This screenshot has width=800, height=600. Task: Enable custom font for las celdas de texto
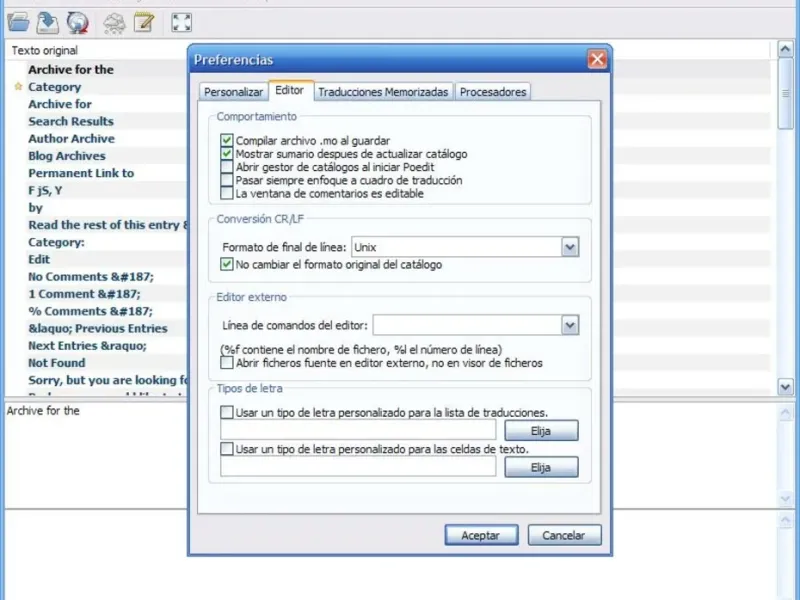point(227,449)
